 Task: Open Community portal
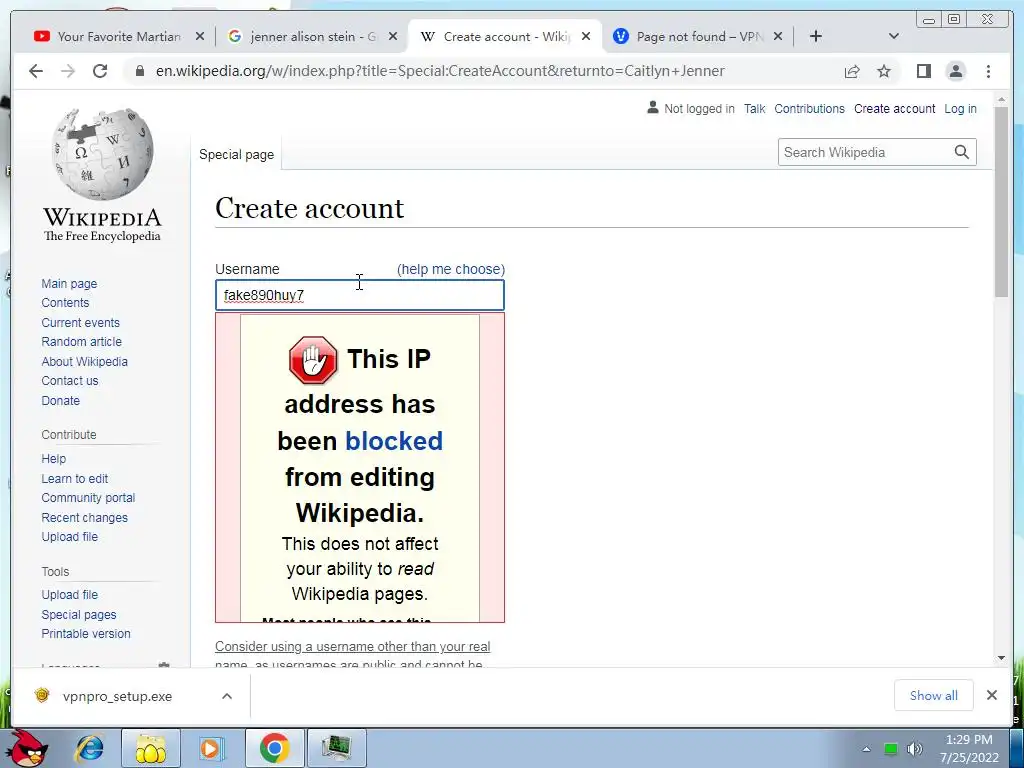[88, 498]
